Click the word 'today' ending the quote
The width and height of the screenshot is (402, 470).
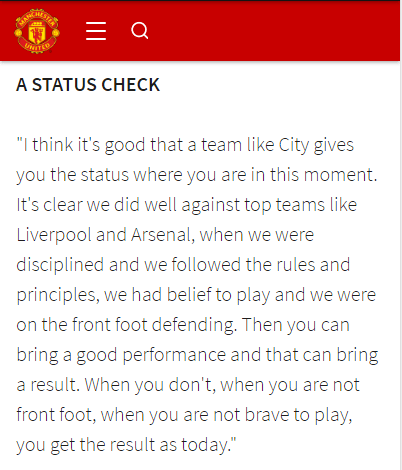tap(204, 445)
